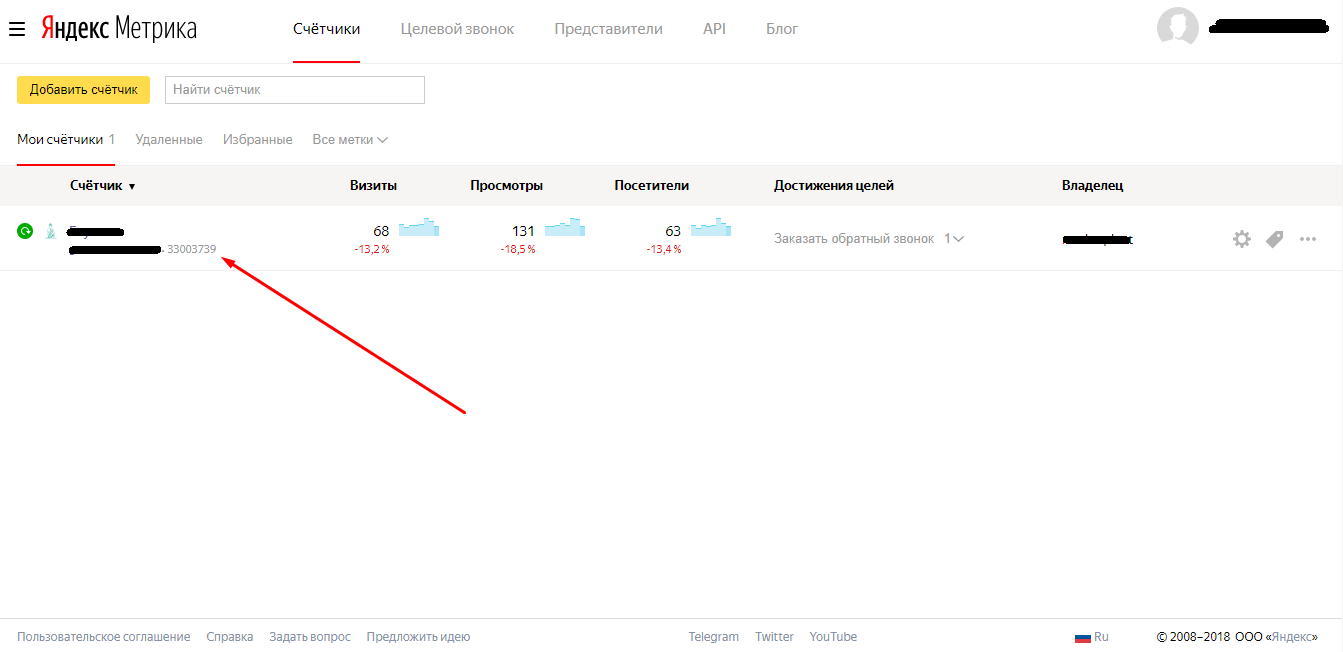Switch to Целевой звонок tab
The image size is (1343, 652).
coord(457,29)
